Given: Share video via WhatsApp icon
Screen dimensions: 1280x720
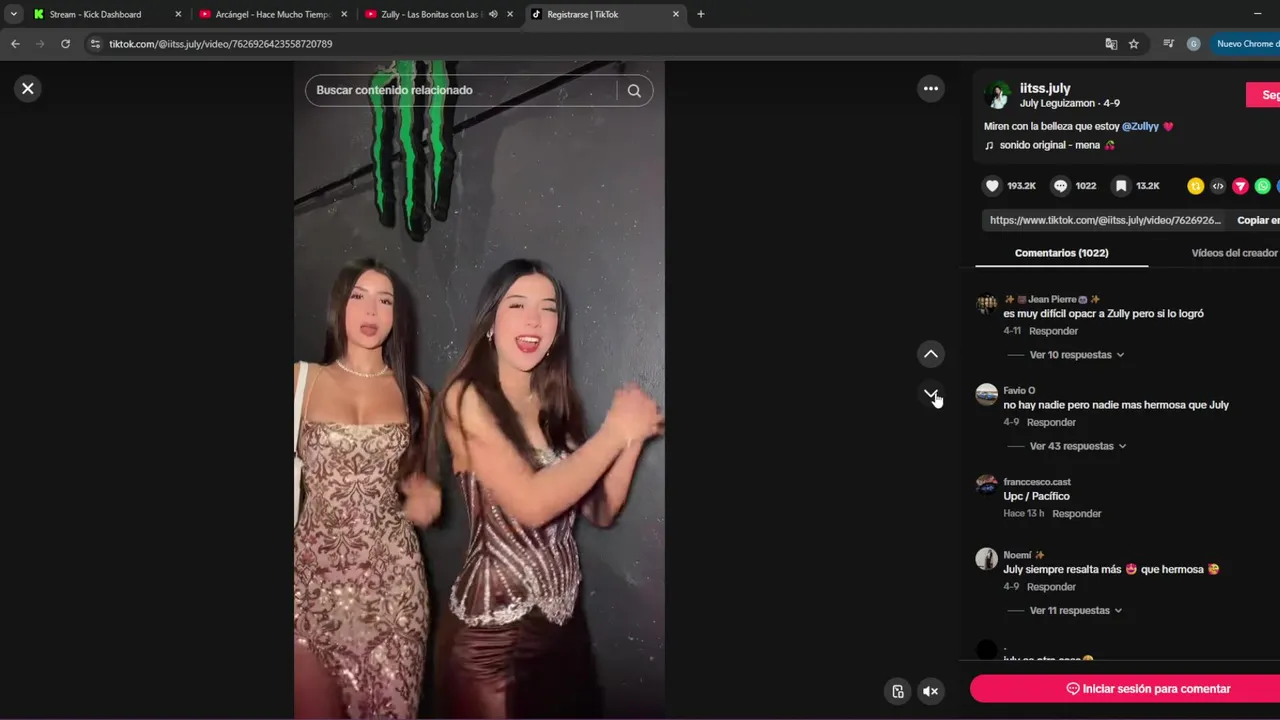Looking at the screenshot, I should [x=1263, y=186].
